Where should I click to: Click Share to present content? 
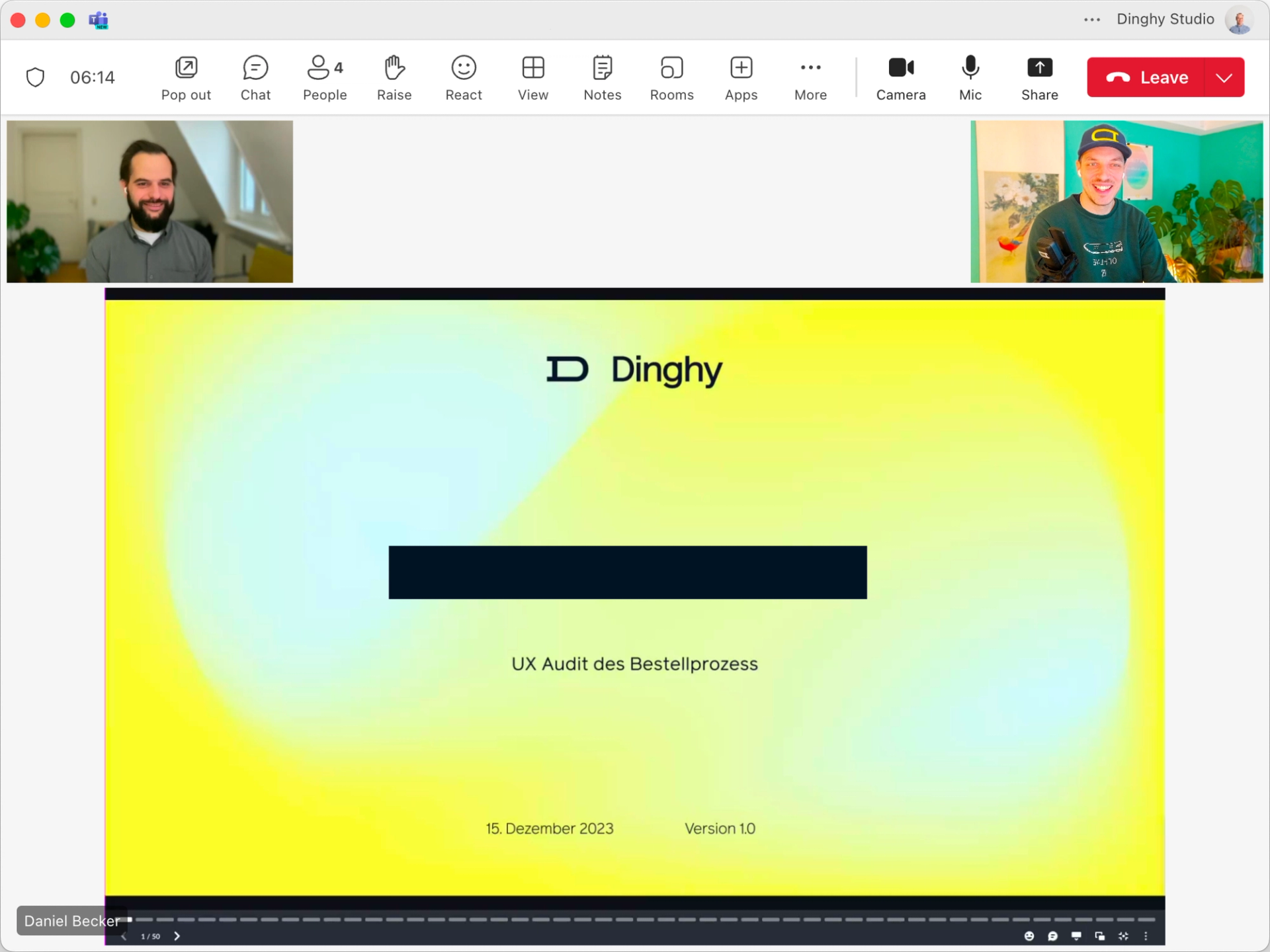(x=1039, y=78)
